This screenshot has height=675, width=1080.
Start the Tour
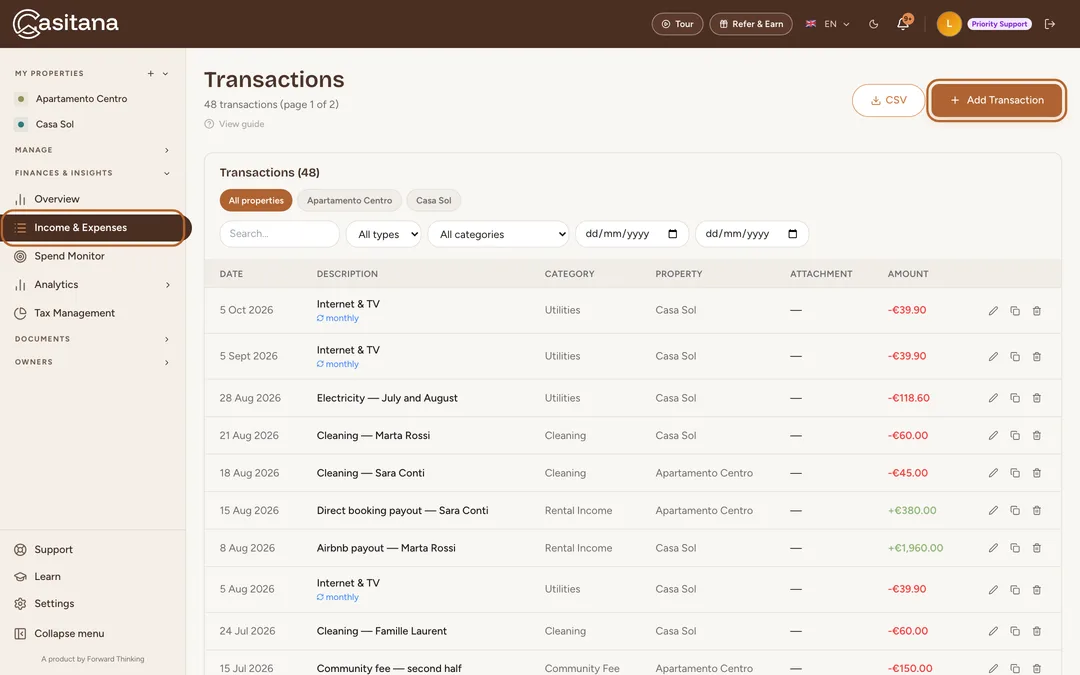coord(677,24)
